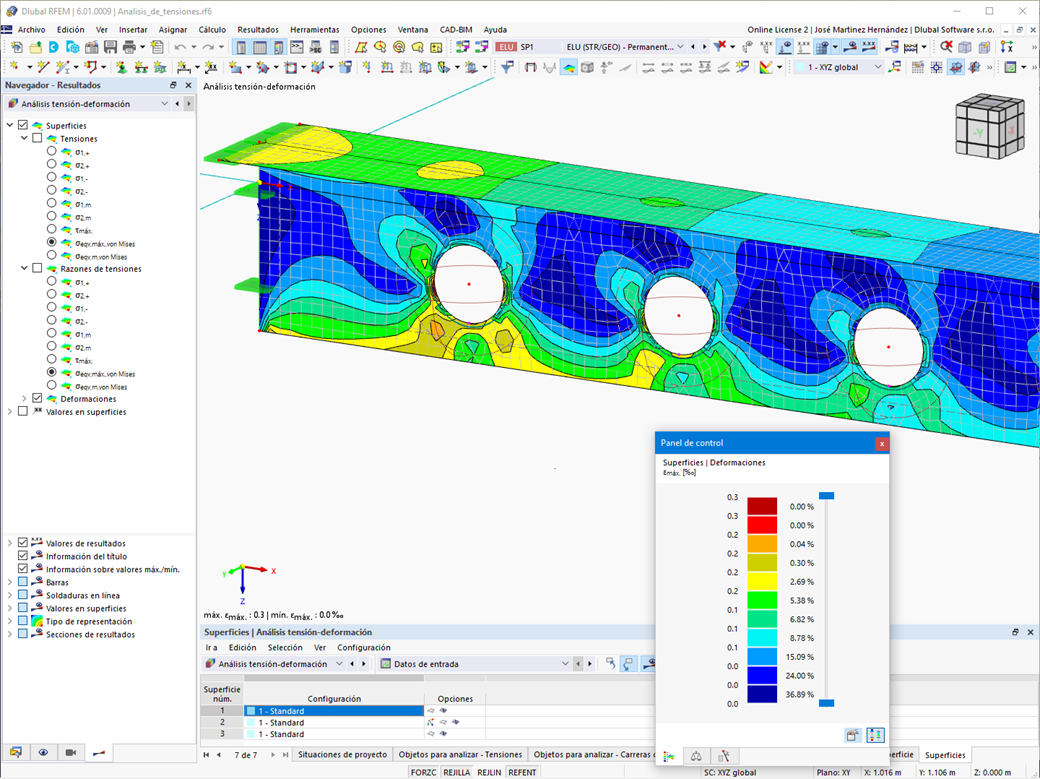Image resolution: width=1040 pixels, height=779 pixels.
Task: Click the REJILLA status bar toggle
Action: 456,772
